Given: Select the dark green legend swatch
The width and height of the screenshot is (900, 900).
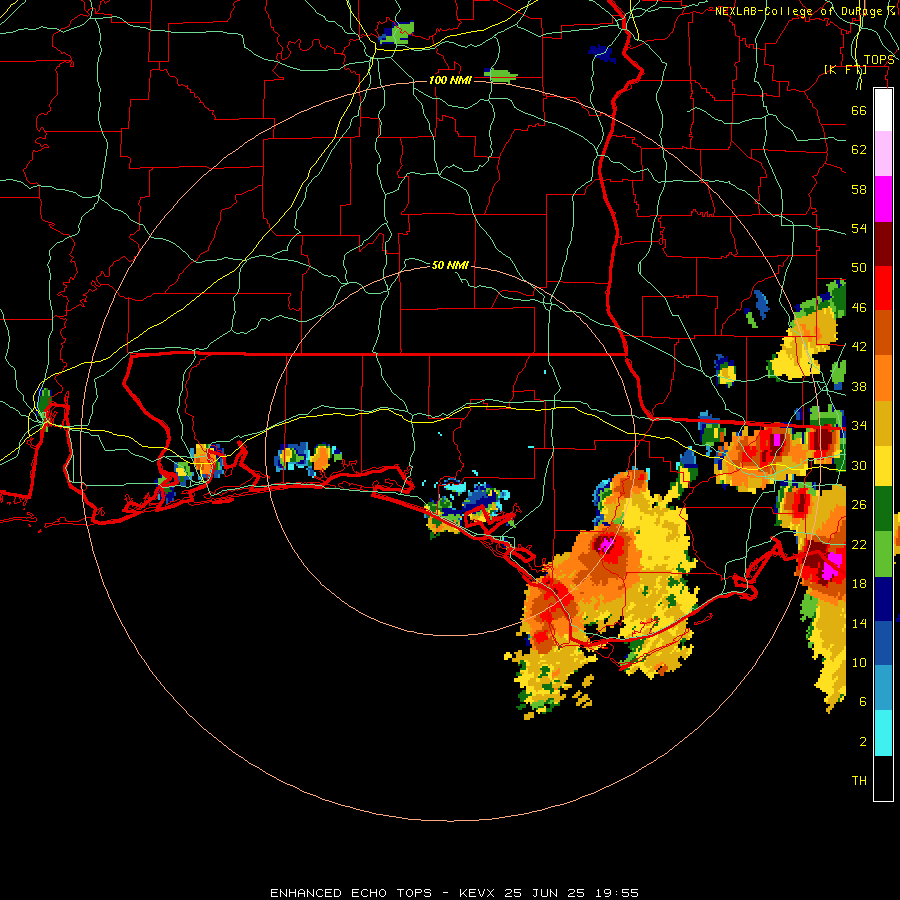Looking at the screenshot, I should 883,509.
